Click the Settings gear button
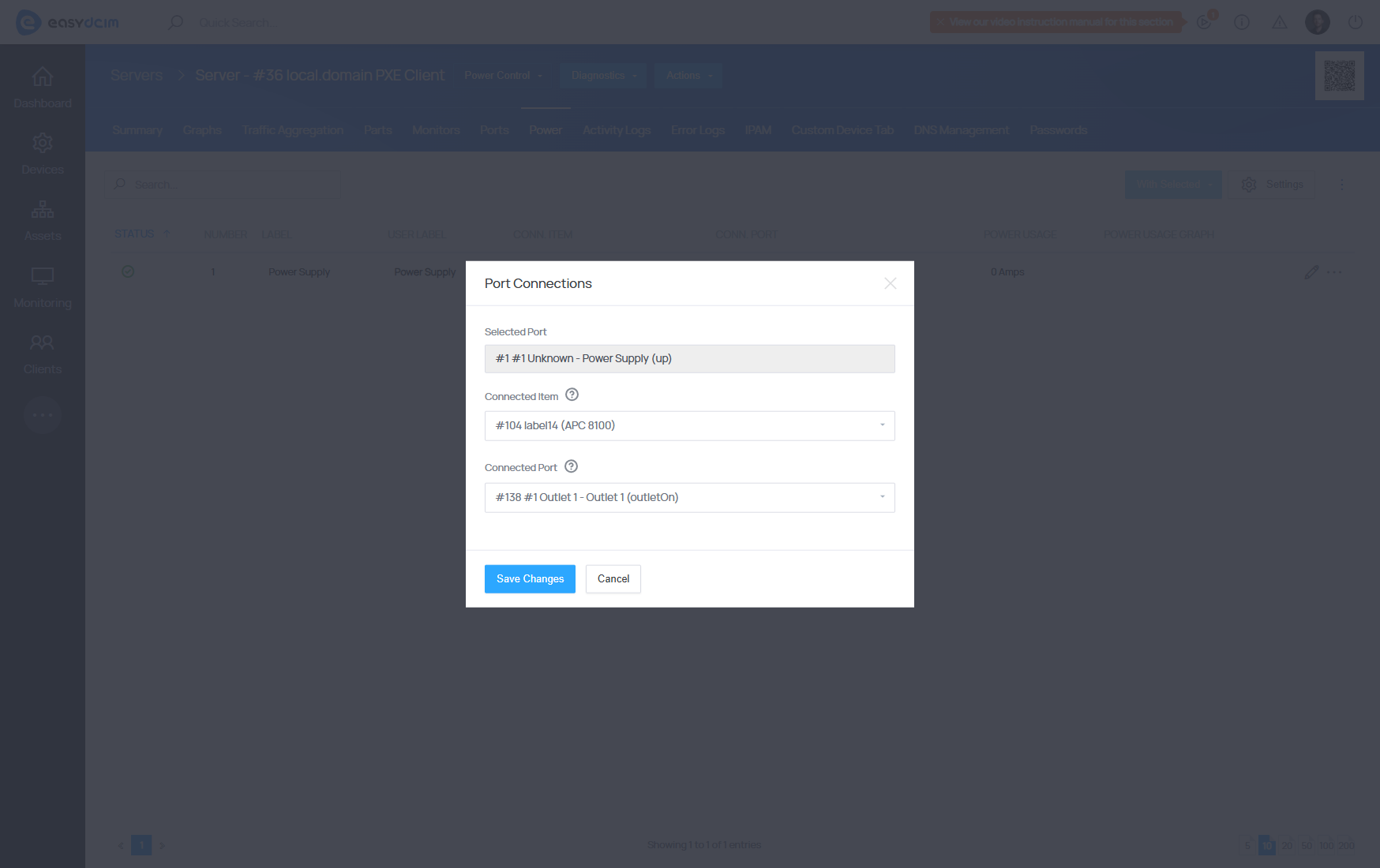Viewport: 1380px width, 868px height. click(x=1272, y=185)
